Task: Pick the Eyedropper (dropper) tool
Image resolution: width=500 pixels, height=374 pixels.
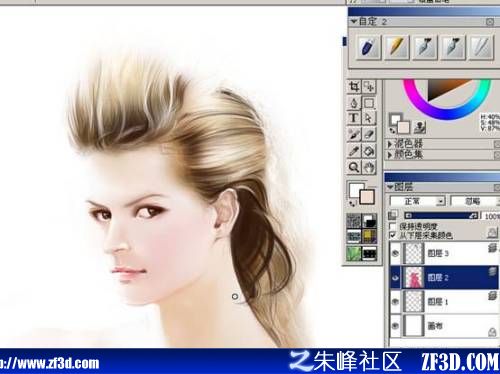Action: [354, 151]
